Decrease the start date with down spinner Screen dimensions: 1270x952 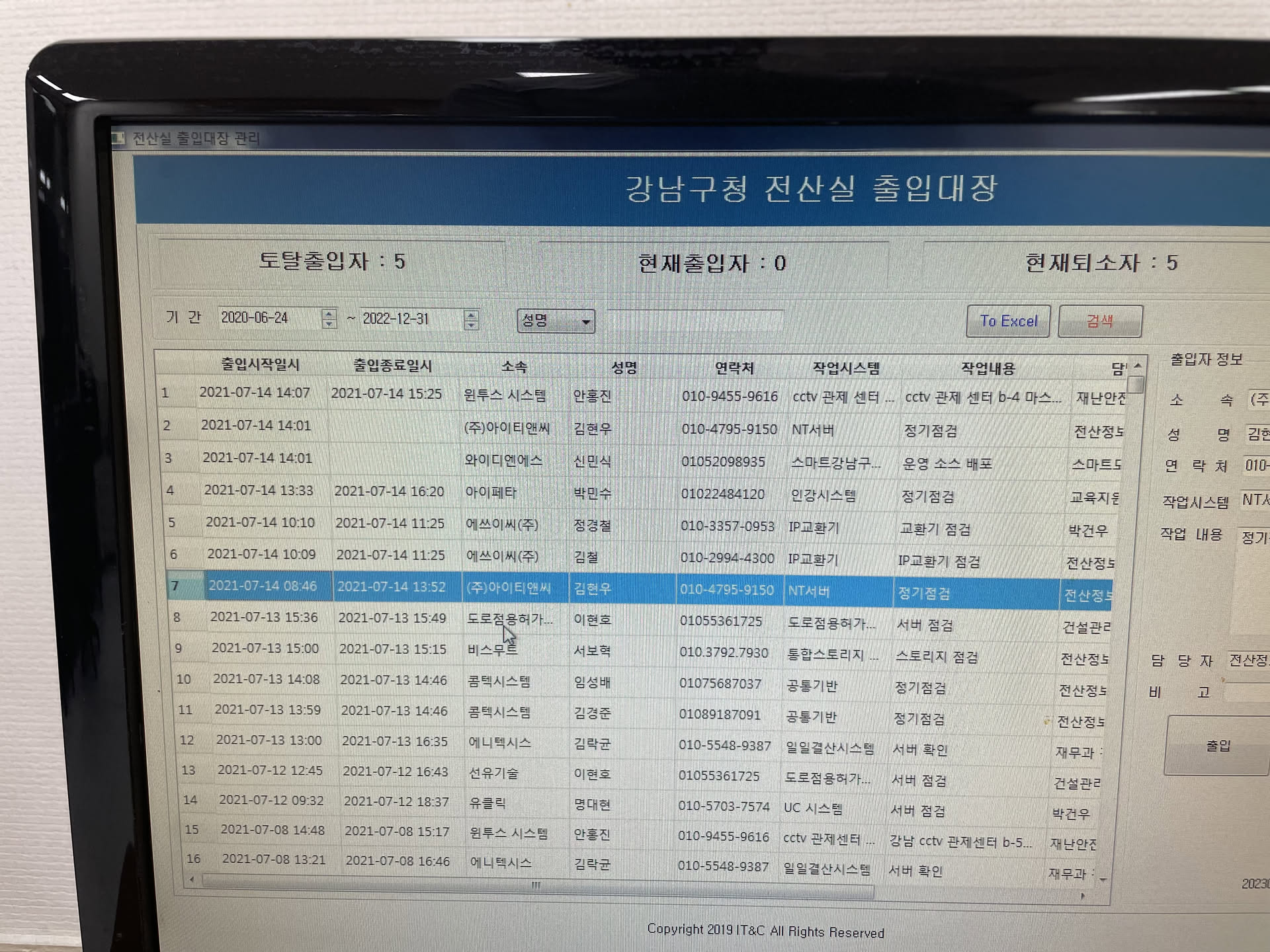[x=329, y=324]
